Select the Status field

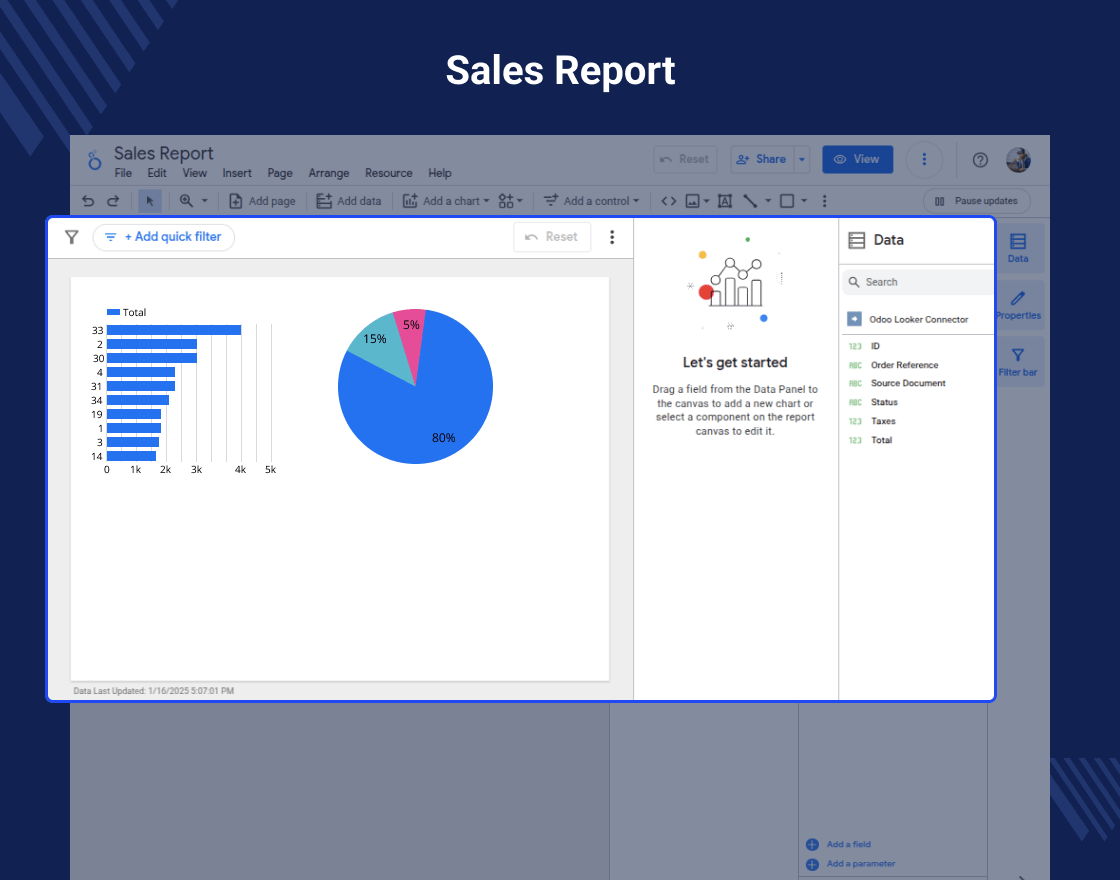[884, 402]
